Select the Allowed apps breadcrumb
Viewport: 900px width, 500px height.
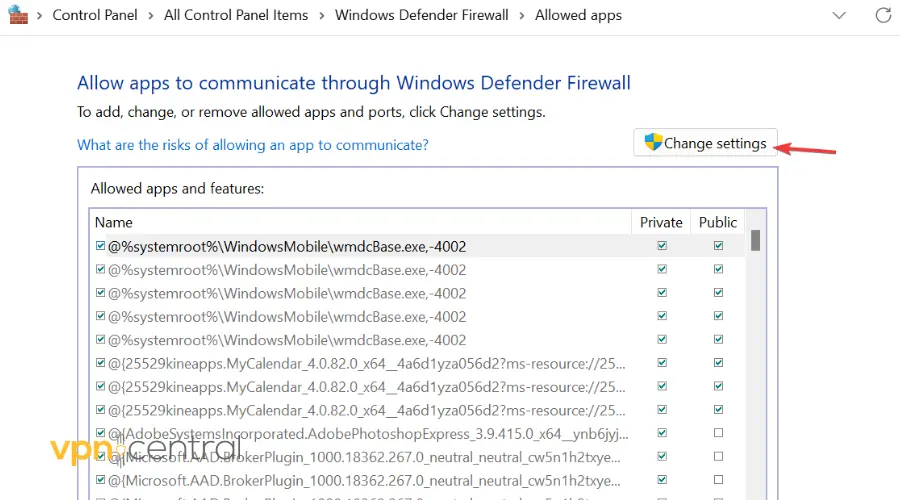578,15
